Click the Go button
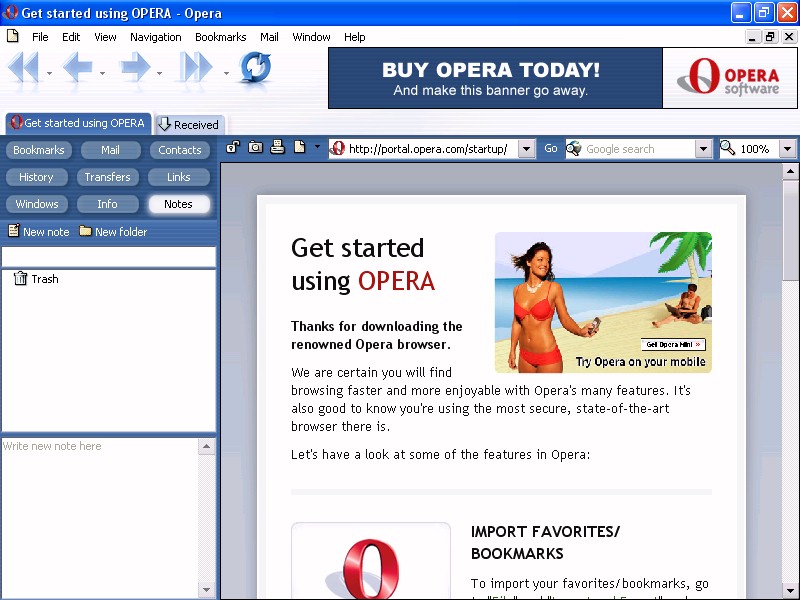 [551, 148]
